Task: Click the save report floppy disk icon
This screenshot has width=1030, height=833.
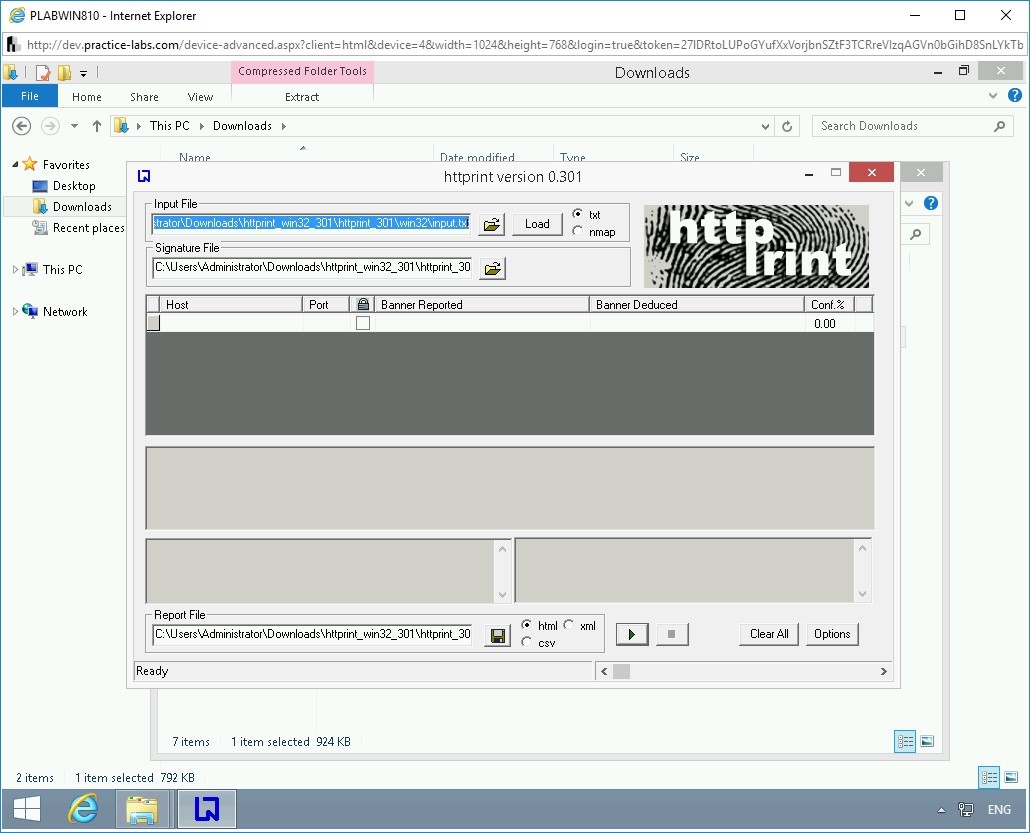Action: point(497,635)
